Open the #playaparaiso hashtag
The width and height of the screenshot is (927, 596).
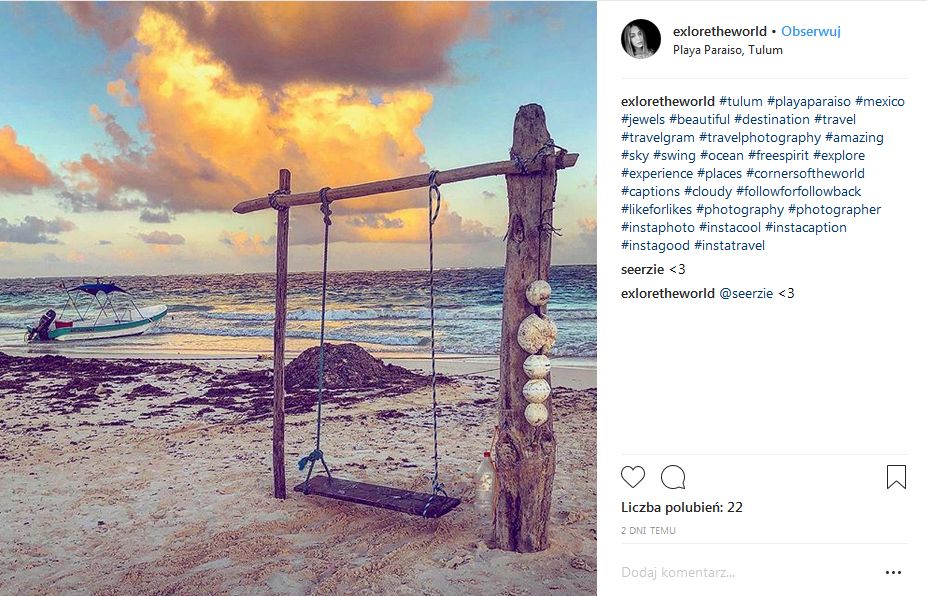[809, 101]
